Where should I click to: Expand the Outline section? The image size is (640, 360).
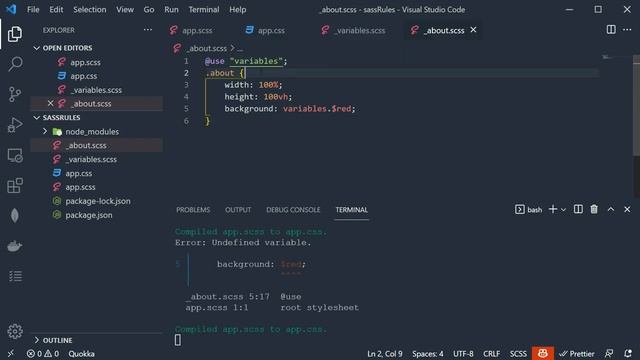point(36,340)
